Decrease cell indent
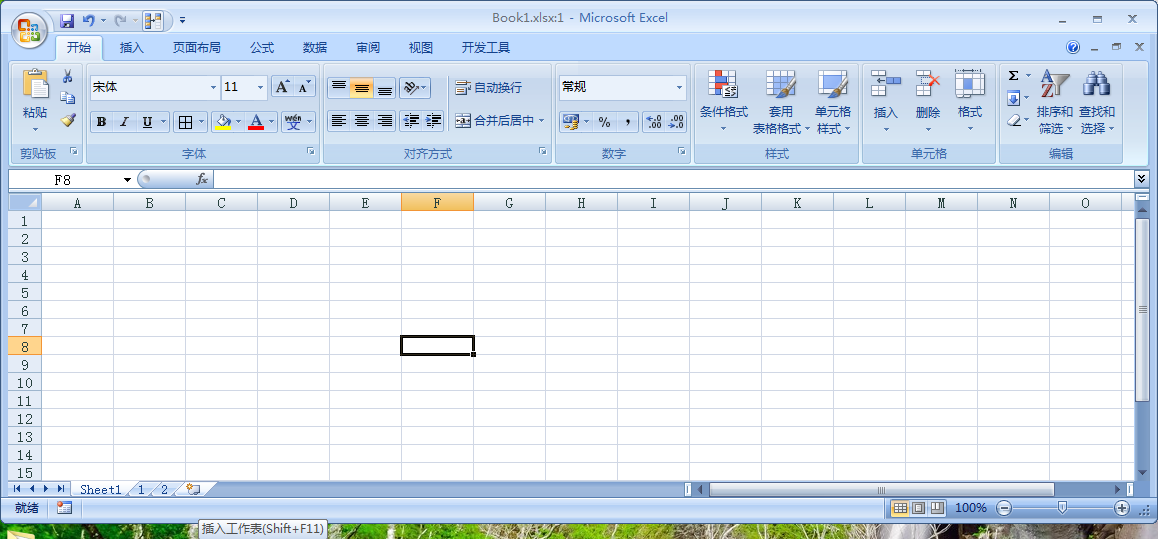The width and height of the screenshot is (1158, 539). click(411, 121)
